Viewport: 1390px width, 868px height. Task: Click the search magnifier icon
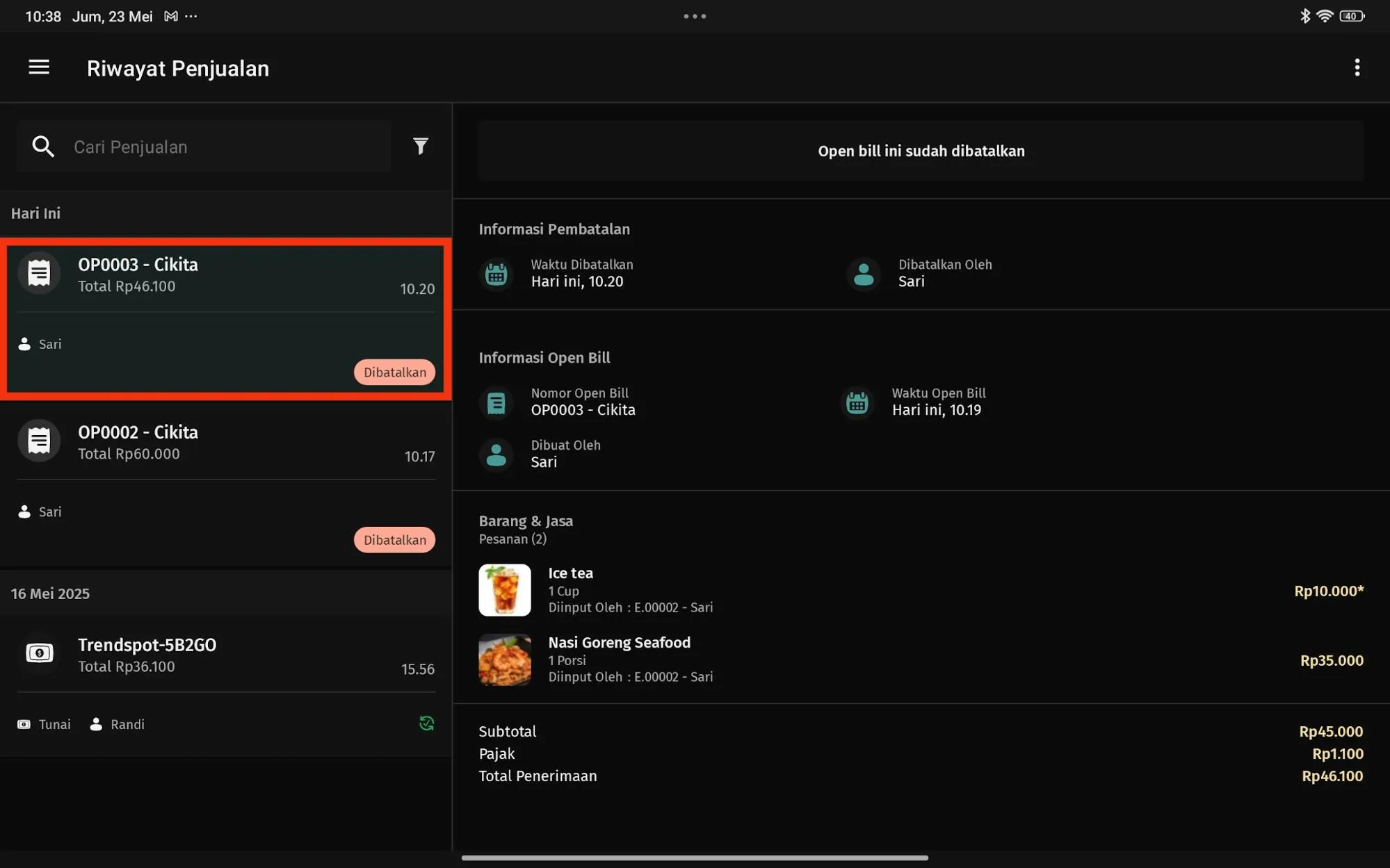tap(43, 147)
